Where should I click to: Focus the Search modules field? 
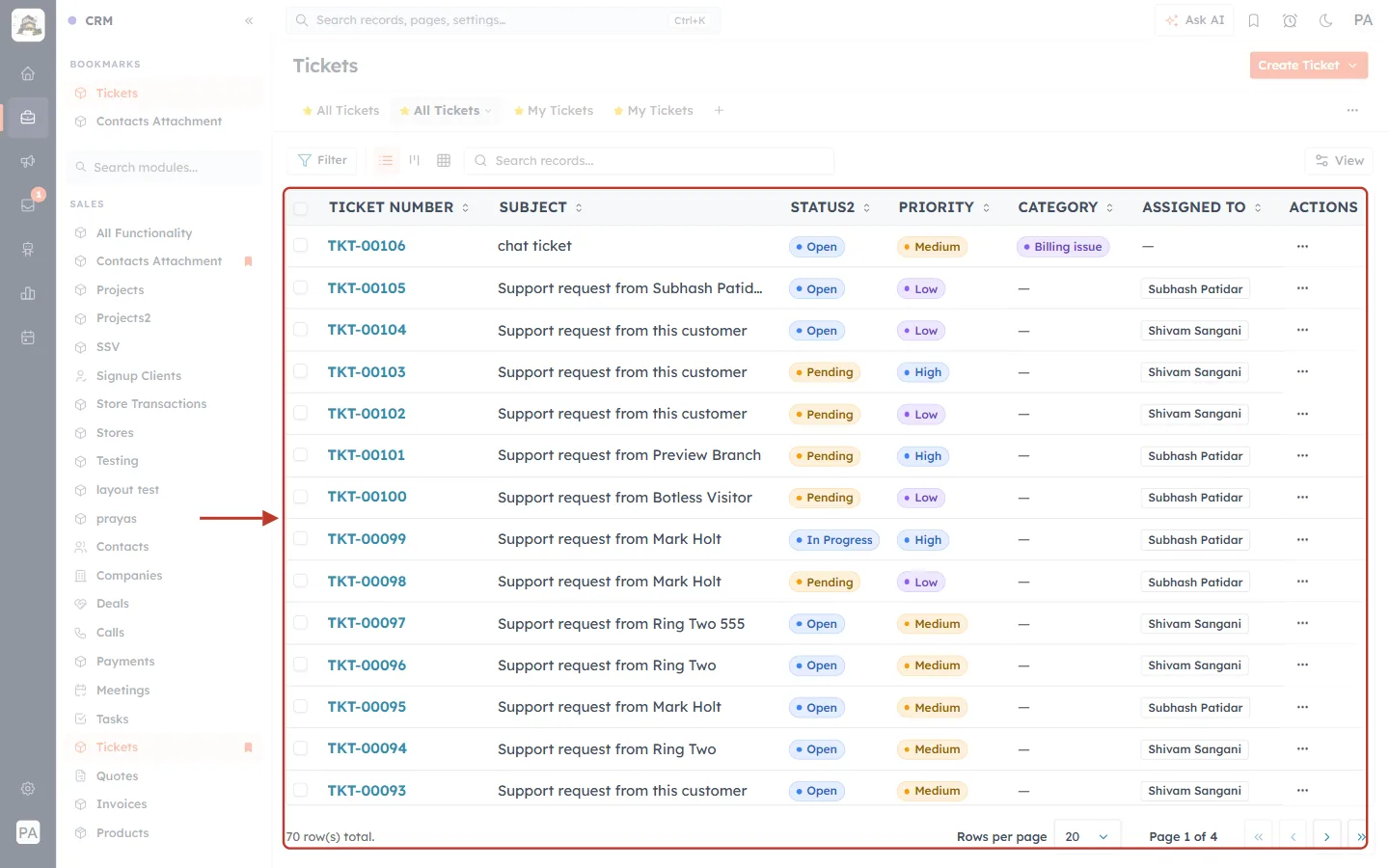pyautogui.click(x=166, y=167)
